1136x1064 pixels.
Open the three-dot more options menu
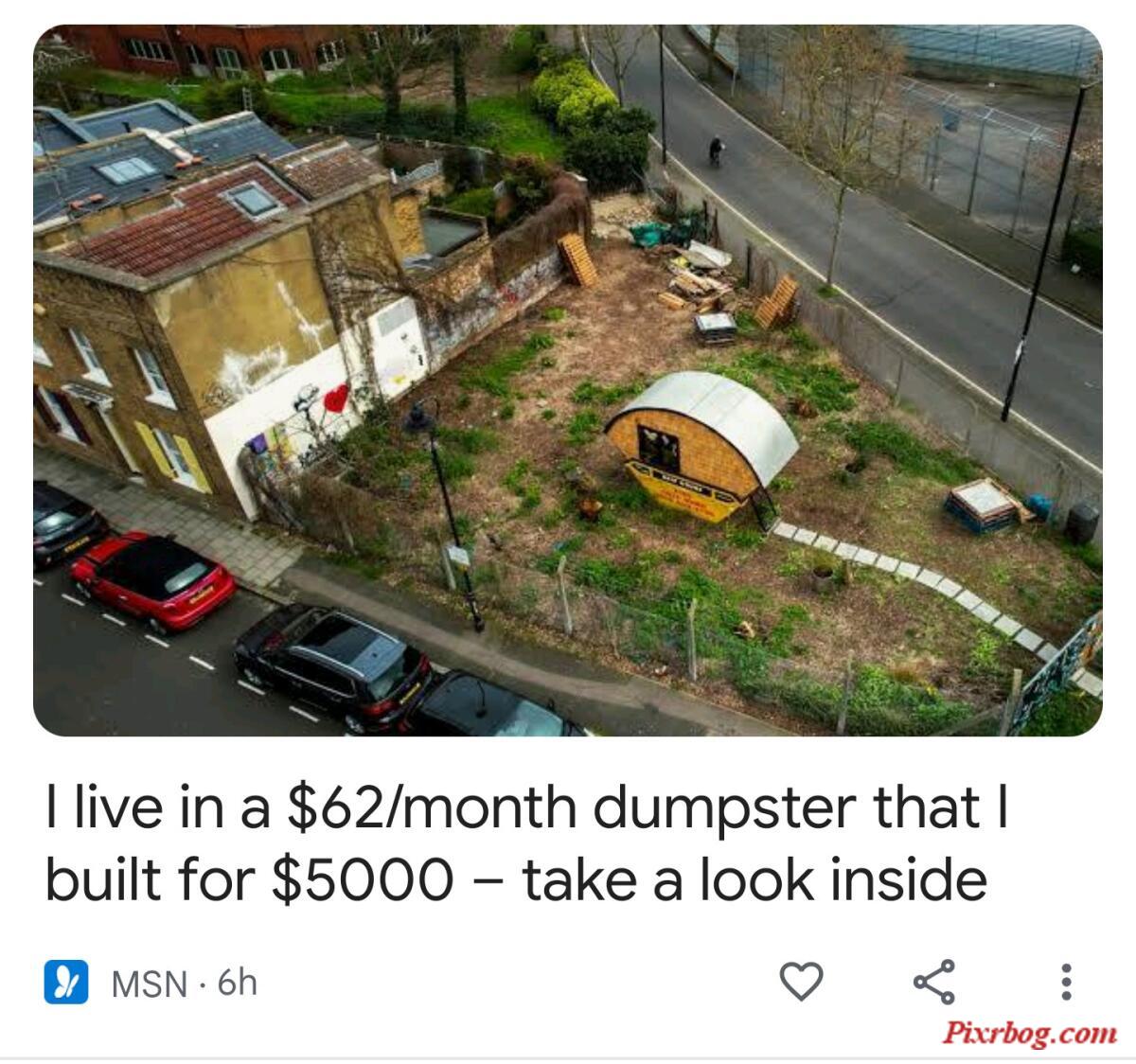pyautogui.click(x=1066, y=982)
